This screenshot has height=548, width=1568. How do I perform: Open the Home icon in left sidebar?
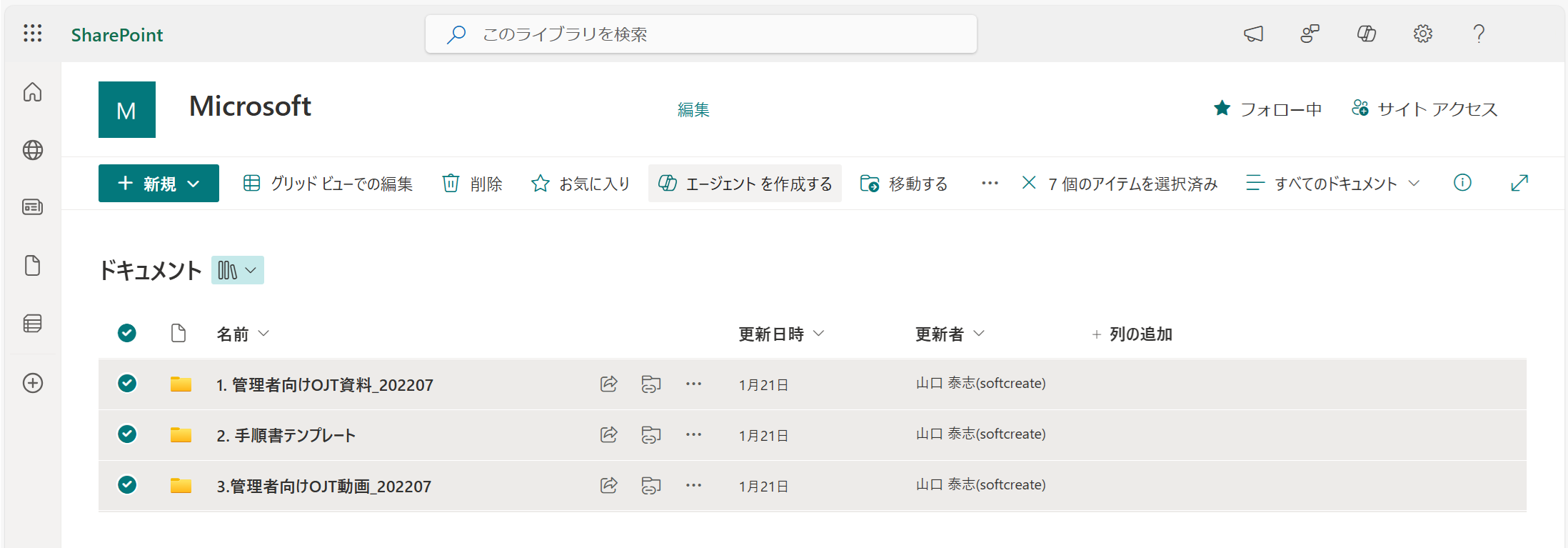coord(33,92)
